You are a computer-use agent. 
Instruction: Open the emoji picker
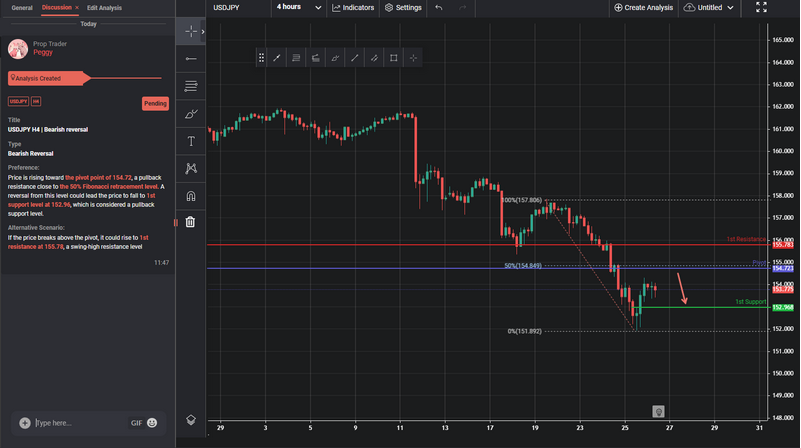[x=152, y=422]
